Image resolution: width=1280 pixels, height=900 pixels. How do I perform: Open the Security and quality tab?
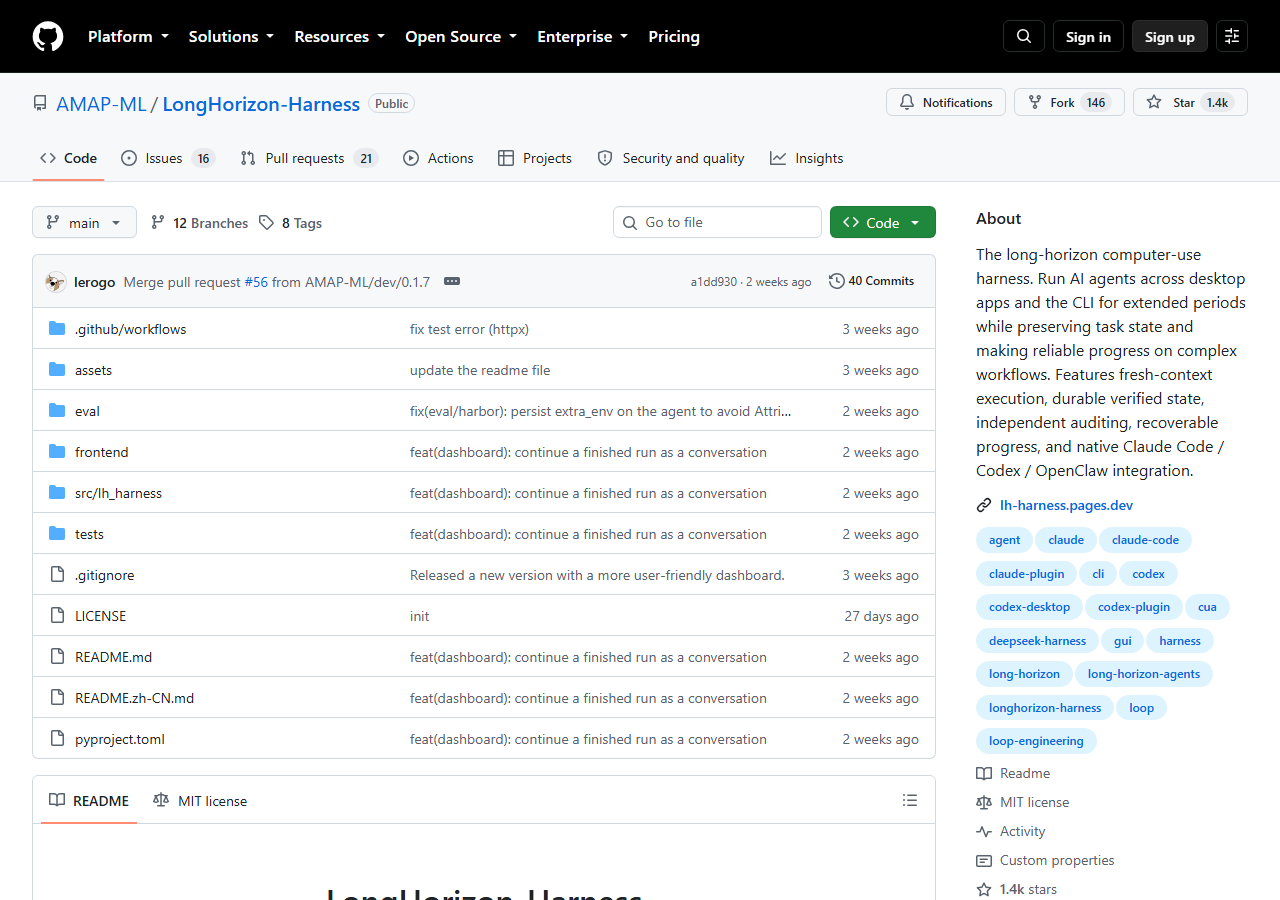671,158
